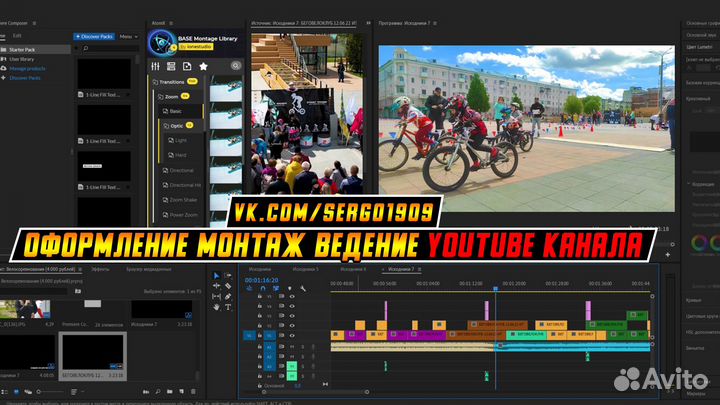Select first 1-Line Fill Text thumbnail

click(104, 73)
